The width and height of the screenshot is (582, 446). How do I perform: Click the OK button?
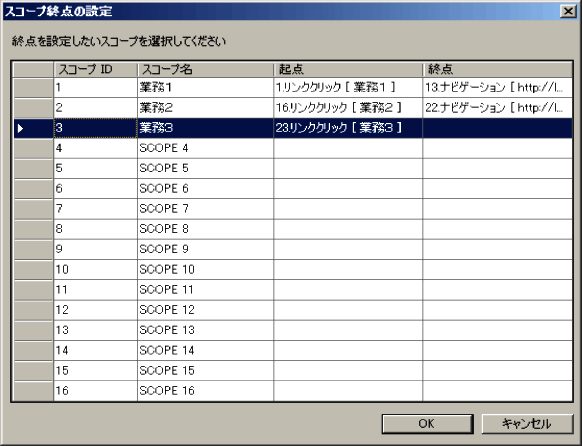[x=427, y=423]
